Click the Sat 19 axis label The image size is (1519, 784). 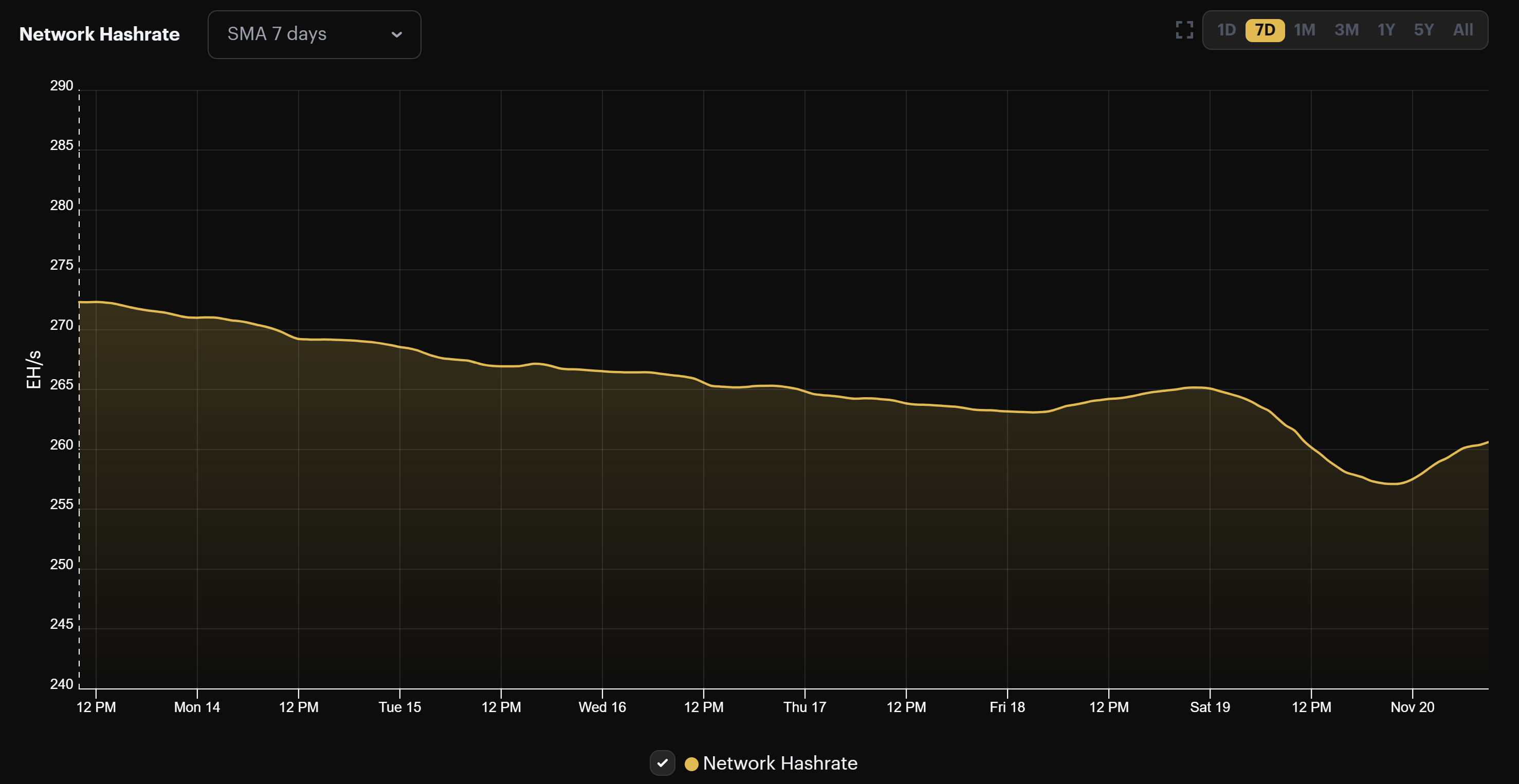point(1210,707)
